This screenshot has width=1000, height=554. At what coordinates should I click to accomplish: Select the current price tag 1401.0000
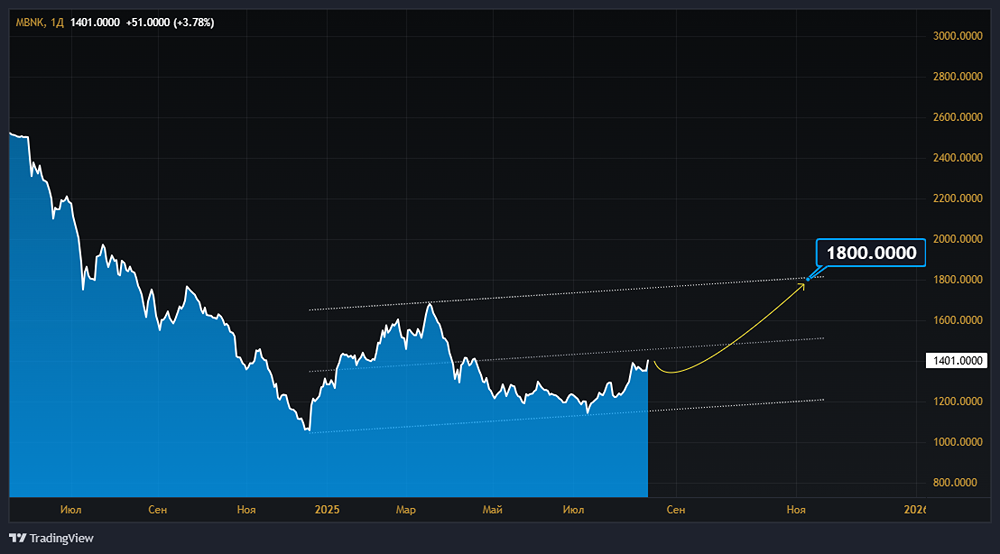coord(957,361)
